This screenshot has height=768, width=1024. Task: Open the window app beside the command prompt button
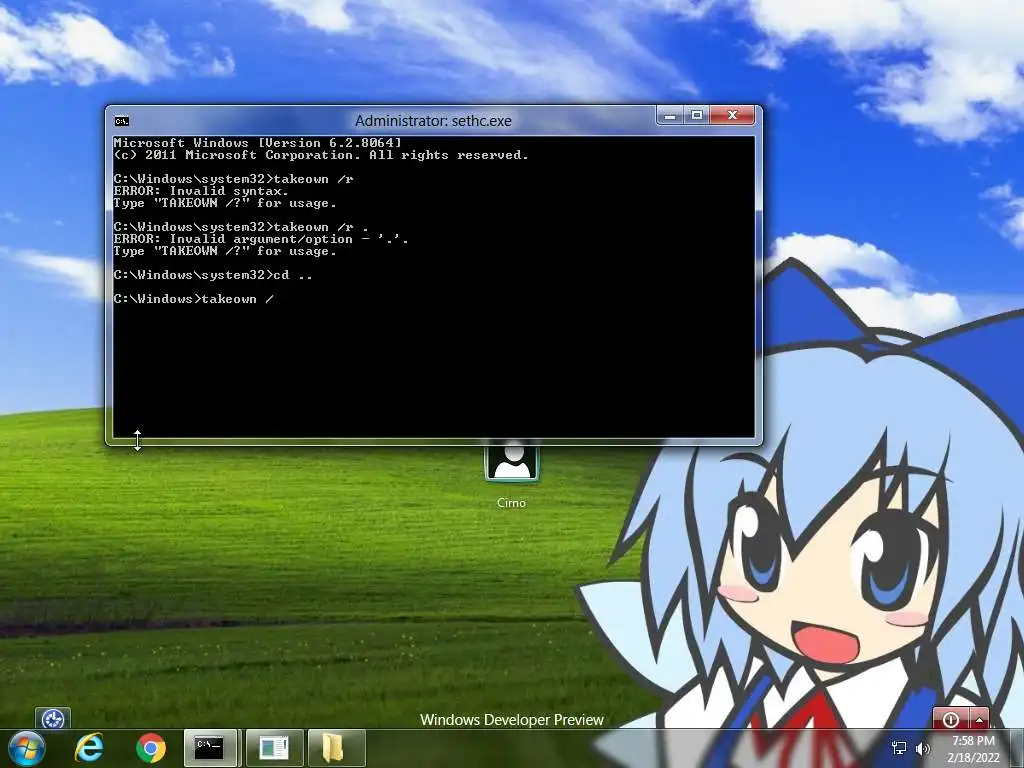pyautogui.click(x=274, y=748)
